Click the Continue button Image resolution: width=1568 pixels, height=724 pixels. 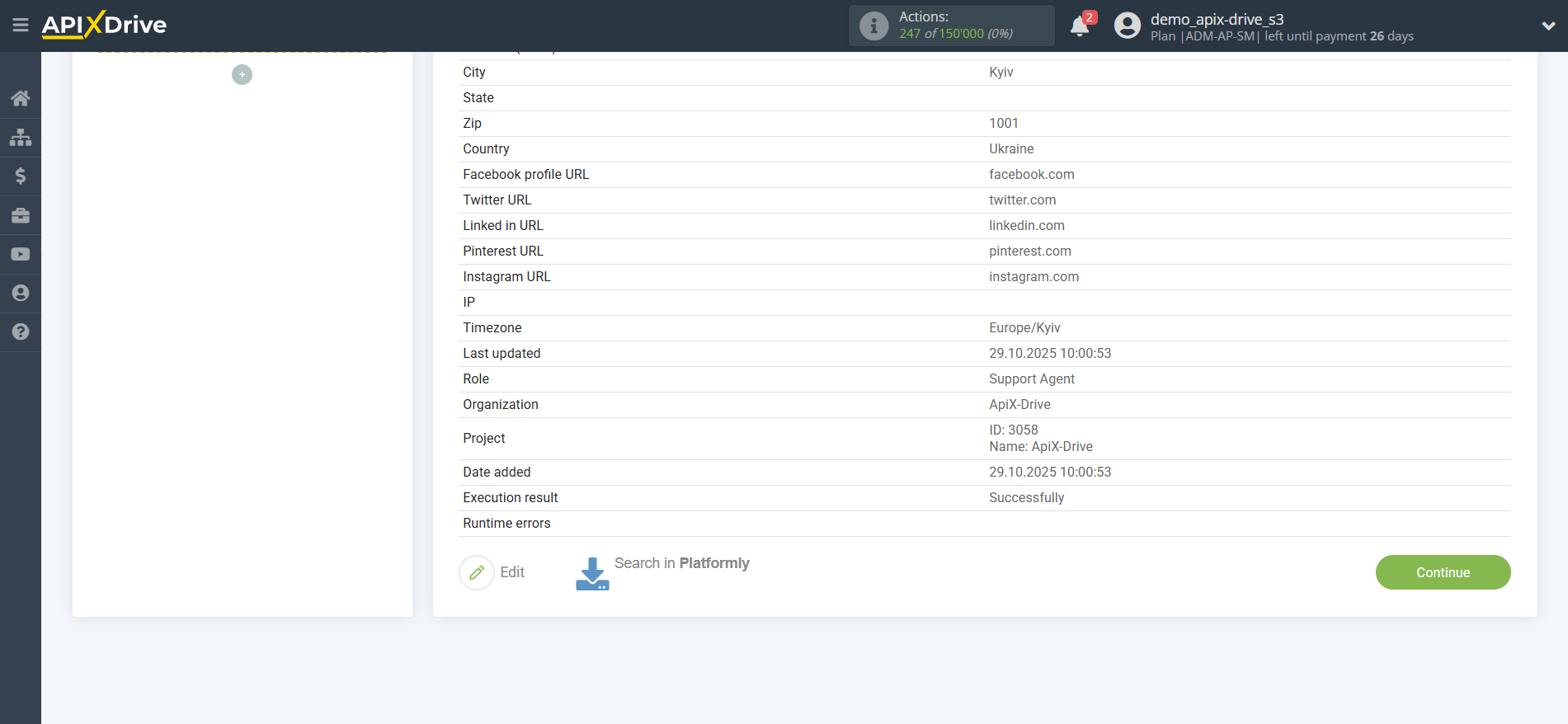1443,572
